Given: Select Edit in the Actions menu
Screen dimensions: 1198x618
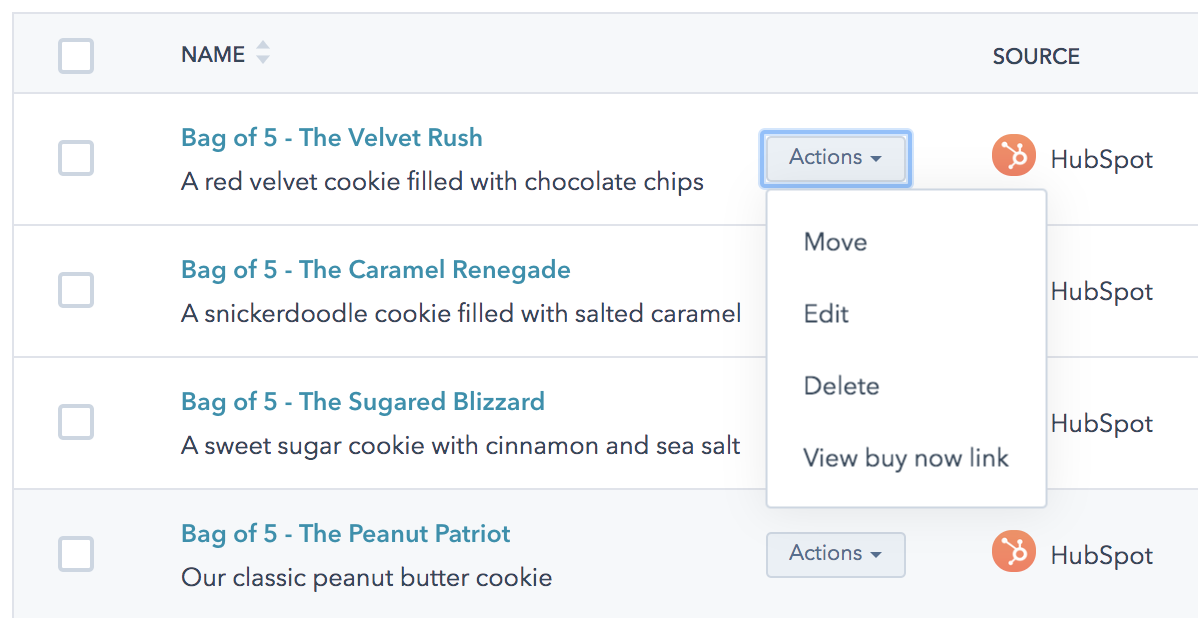Looking at the screenshot, I should tap(826, 314).
